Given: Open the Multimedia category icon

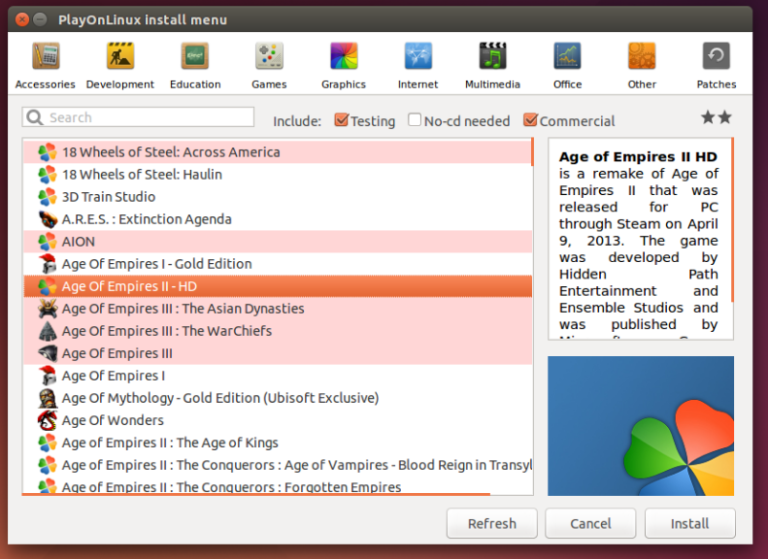Looking at the screenshot, I should point(493,55).
